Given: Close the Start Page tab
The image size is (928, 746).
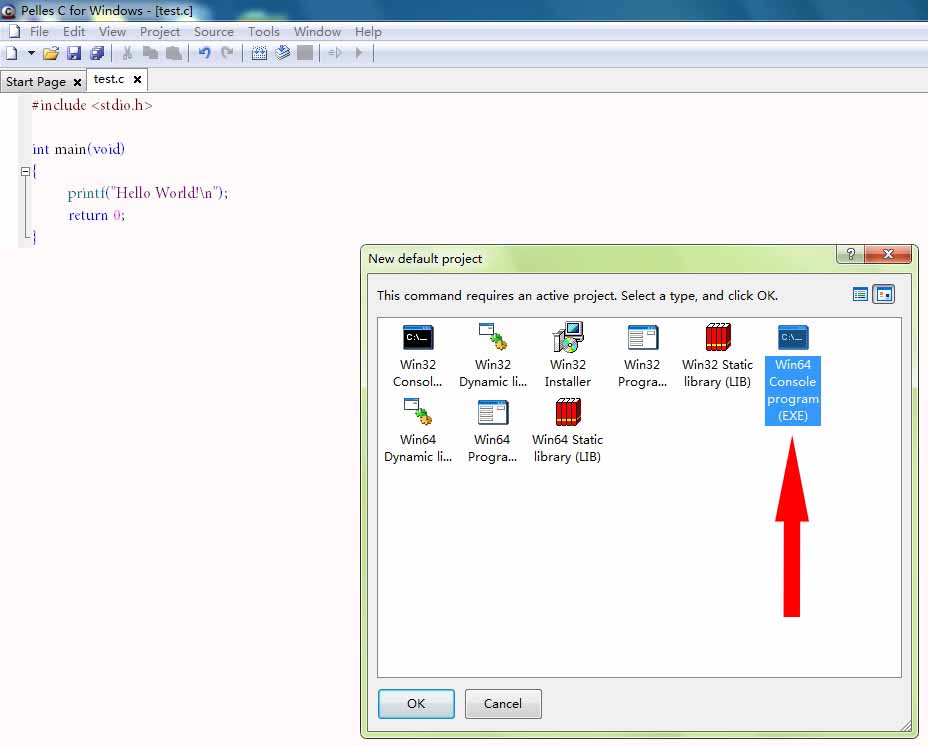Looking at the screenshot, I should [x=77, y=82].
